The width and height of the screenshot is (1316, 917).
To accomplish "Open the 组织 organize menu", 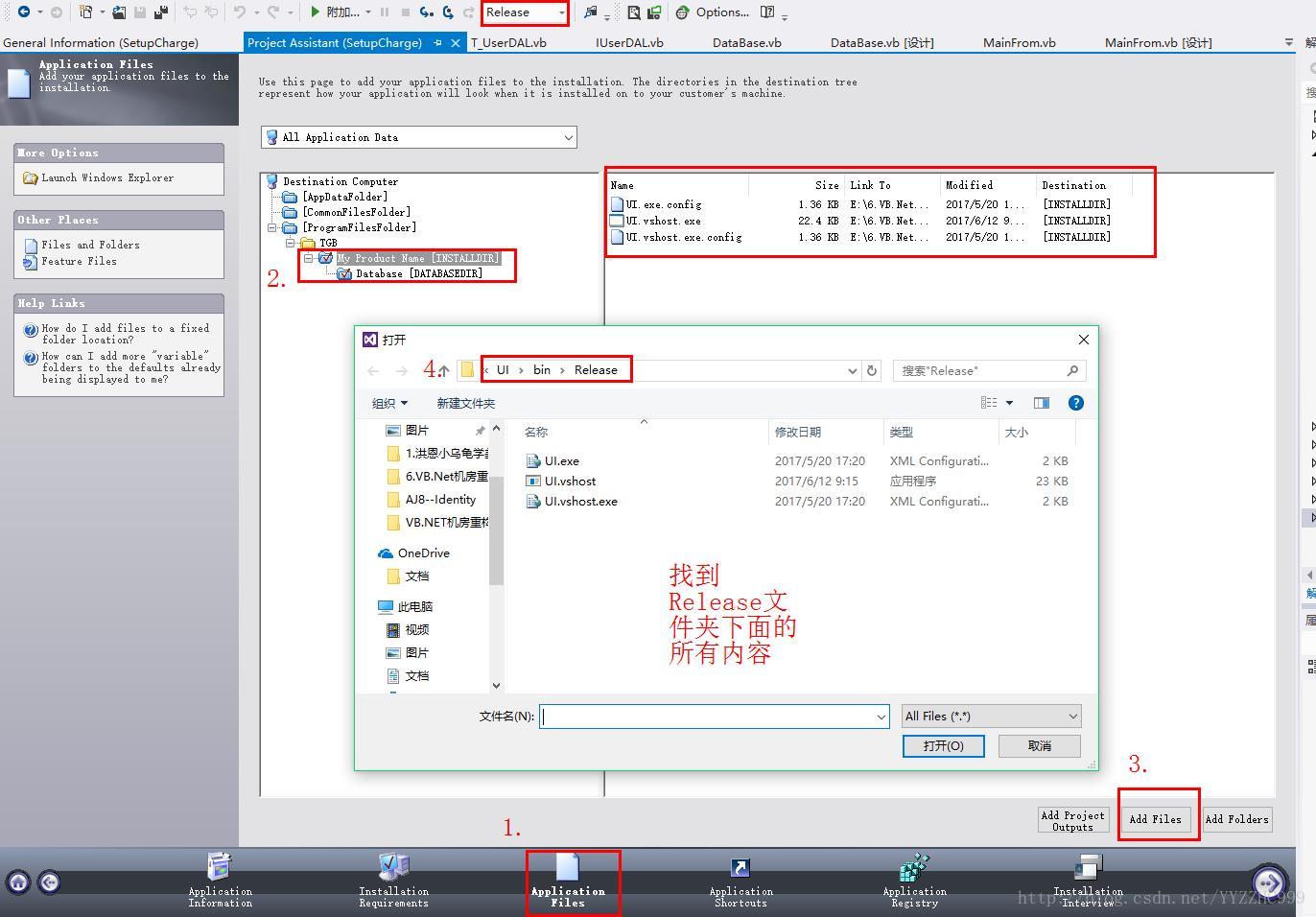I will pyautogui.click(x=389, y=403).
